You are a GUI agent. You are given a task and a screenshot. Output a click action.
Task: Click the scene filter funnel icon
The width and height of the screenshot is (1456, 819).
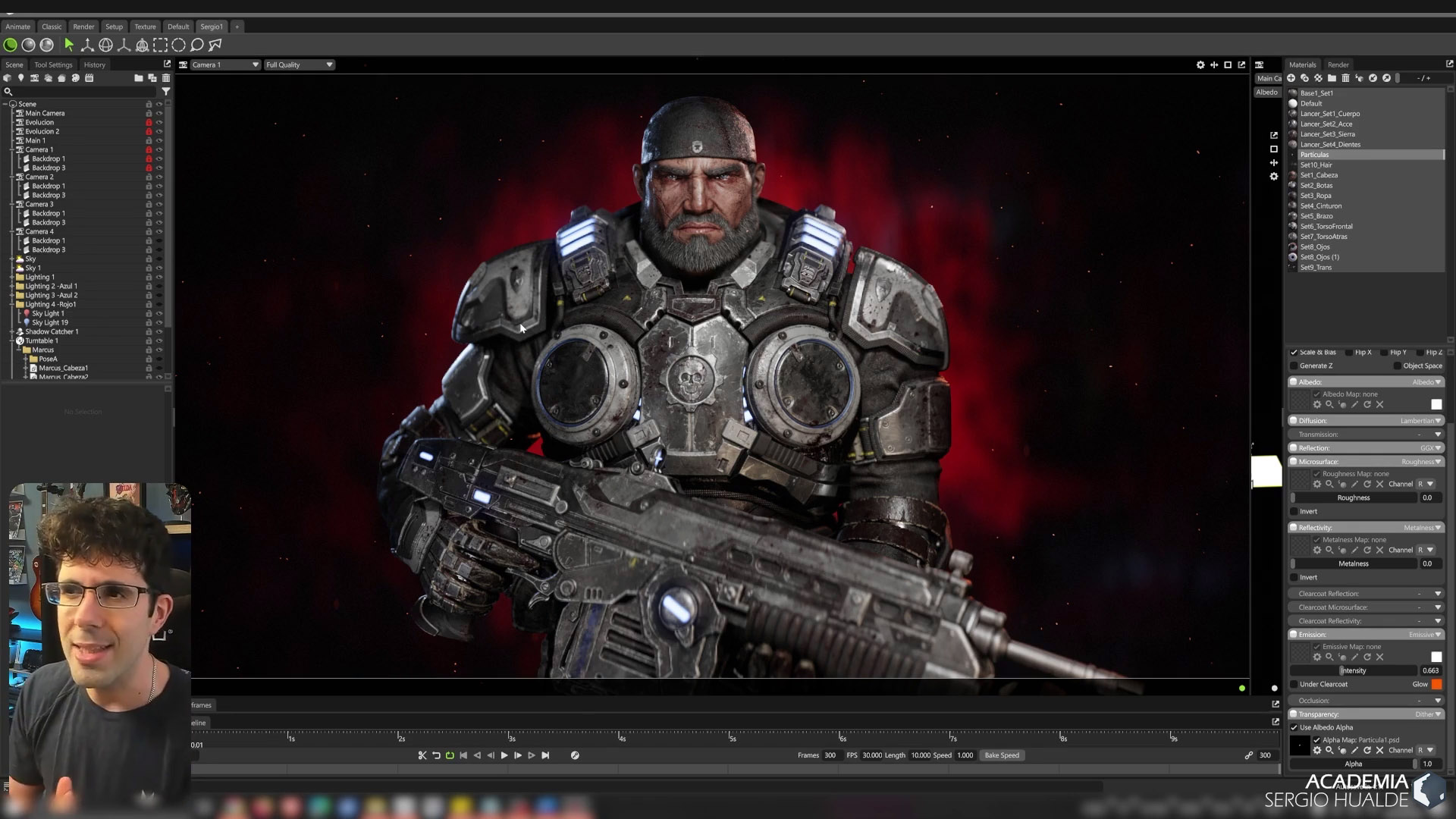coord(165,92)
